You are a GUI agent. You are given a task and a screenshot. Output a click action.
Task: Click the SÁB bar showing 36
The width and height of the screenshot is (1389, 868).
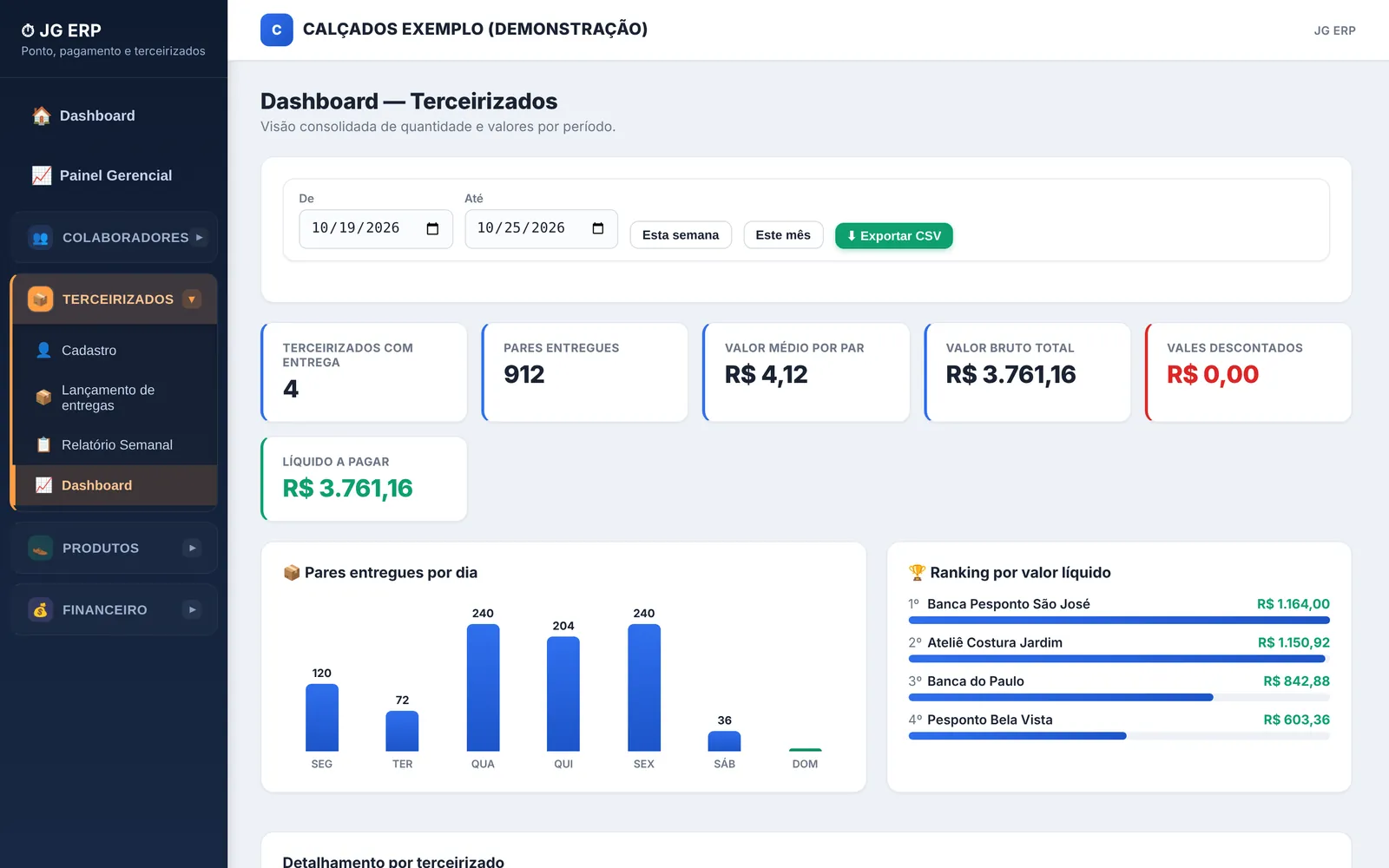(724, 741)
